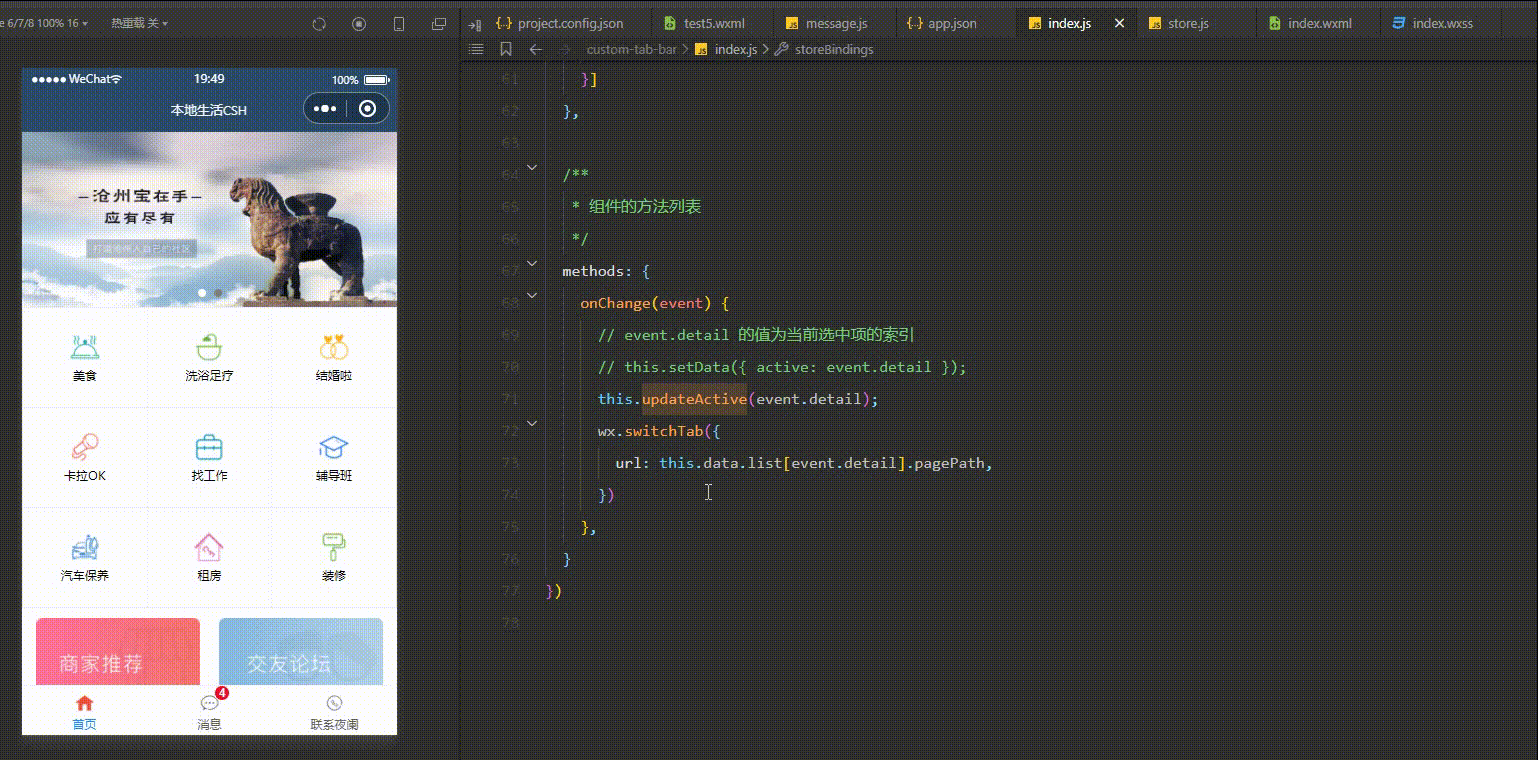Screen dimensions: 1538x760
Task: Tap the 交友论坛 card
Action: pyautogui.click(x=301, y=652)
